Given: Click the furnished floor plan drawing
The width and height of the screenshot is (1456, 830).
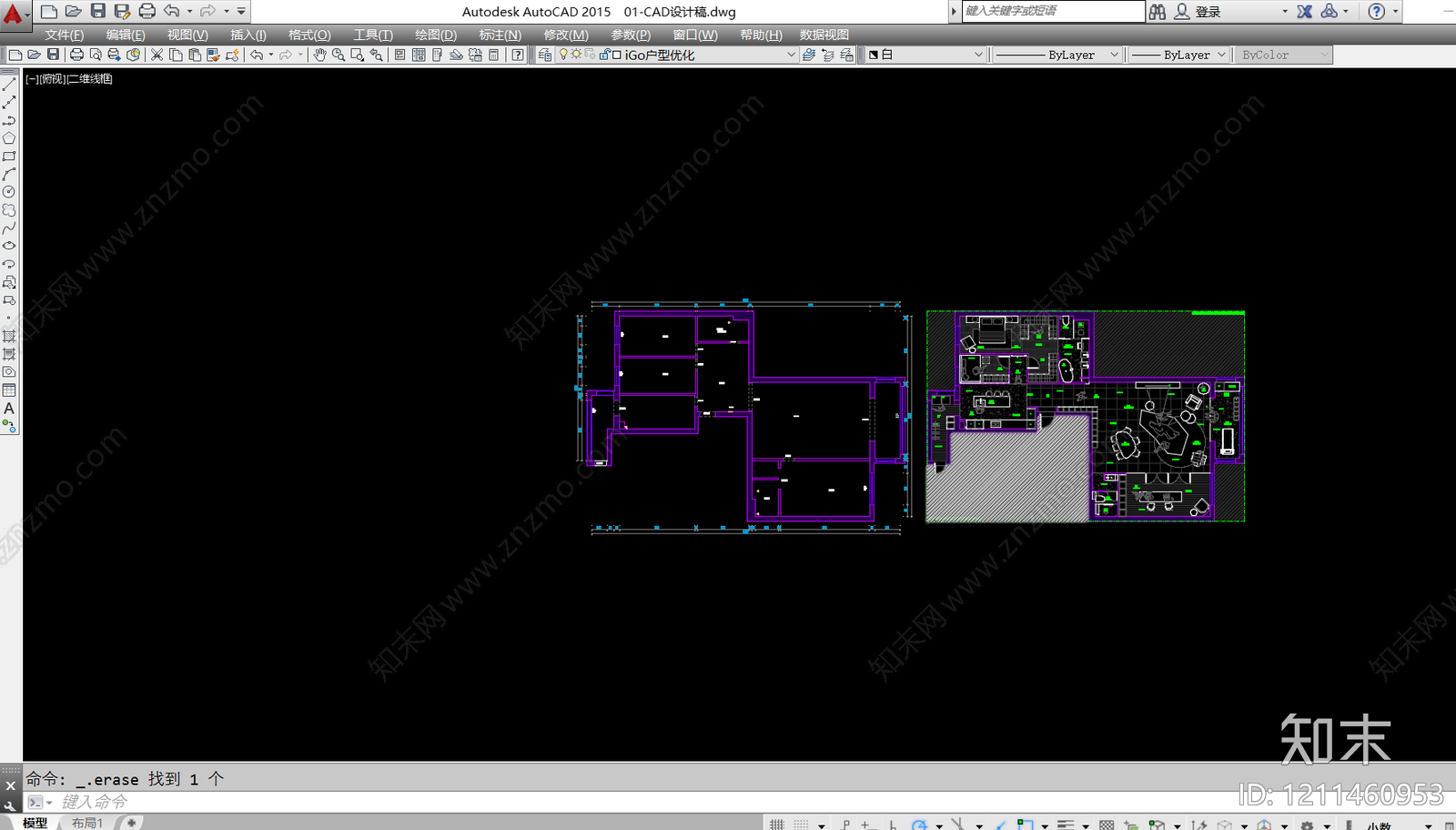Looking at the screenshot, I should click(x=1085, y=416).
